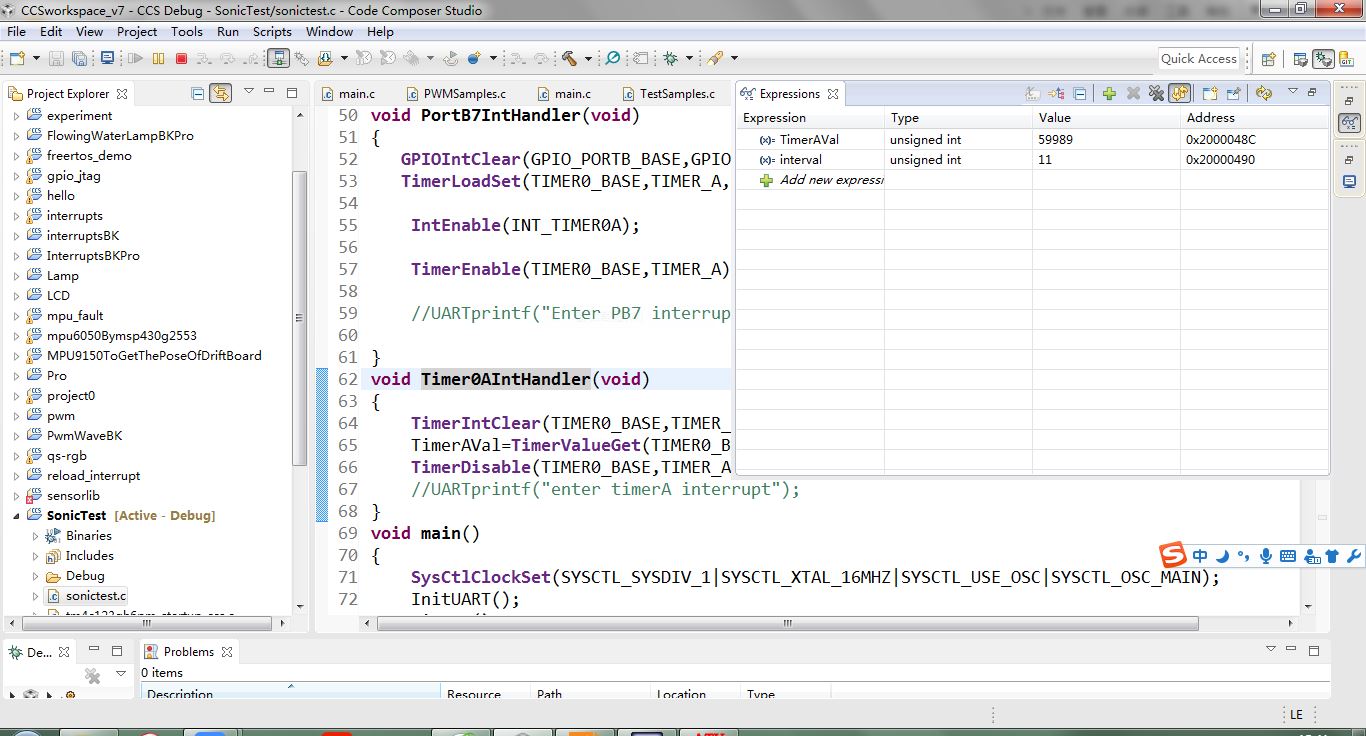Screen dimensions: 1366x736
Task: Click the green bug Debug icon
Action: coord(671,59)
